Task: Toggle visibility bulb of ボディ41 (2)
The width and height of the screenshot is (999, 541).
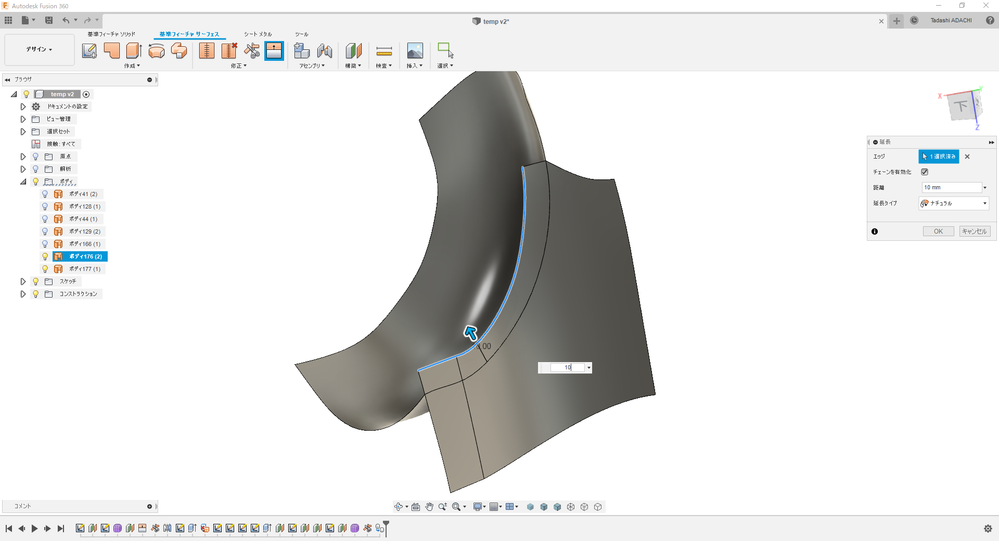Action: [45, 194]
